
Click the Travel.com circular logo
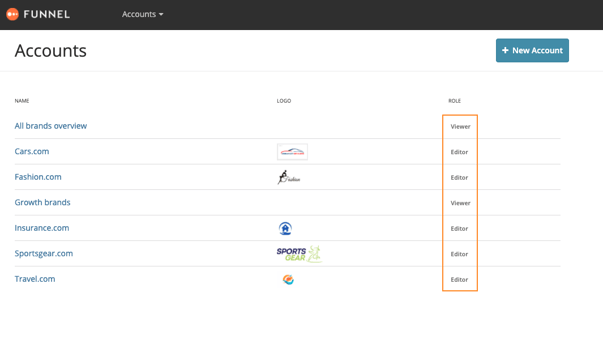(x=288, y=280)
